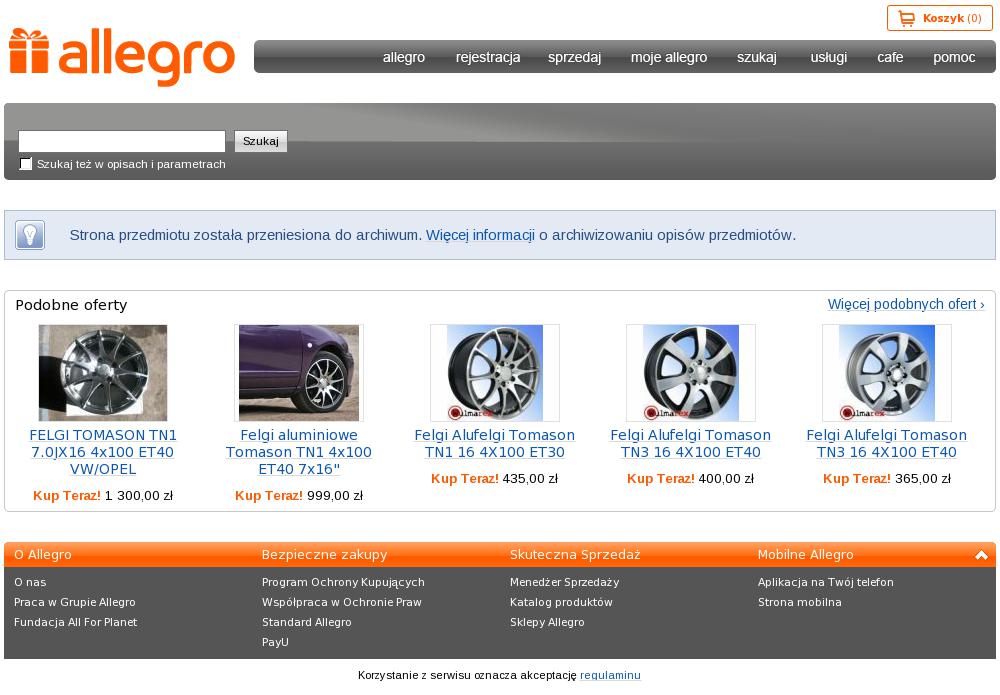The image size is (1000, 695).
Task: Click the Mobilne Allegro footer heading
Action: (x=805, y=555)
